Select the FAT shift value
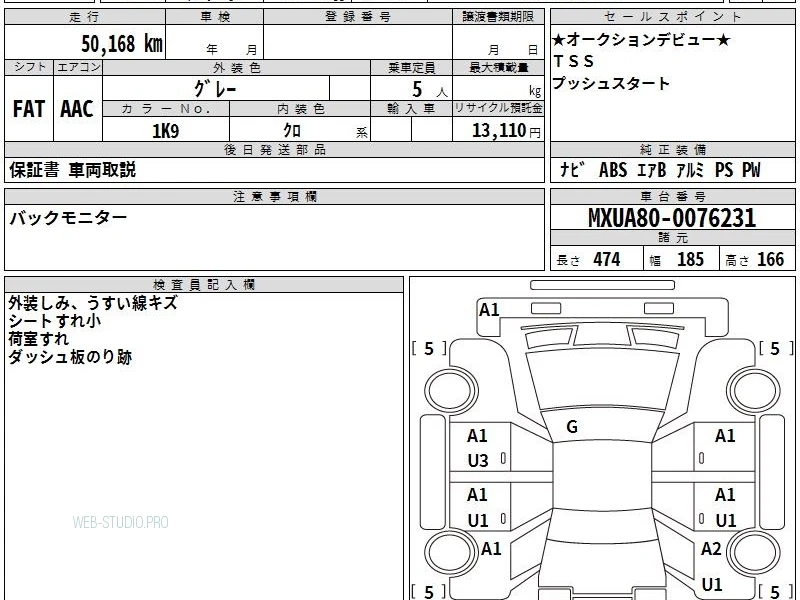Image resolution: width=800 pixels, height=600 pixels. (x=29, y=109)
